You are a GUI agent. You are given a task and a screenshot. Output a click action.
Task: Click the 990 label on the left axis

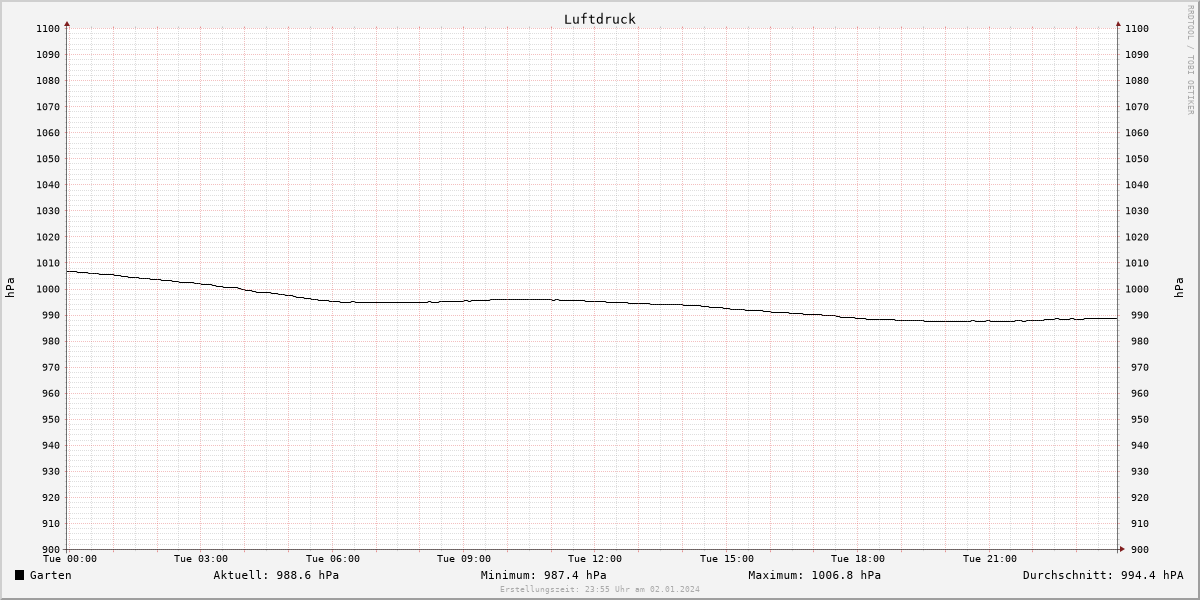pyautogui.click(x=51, y=315)
